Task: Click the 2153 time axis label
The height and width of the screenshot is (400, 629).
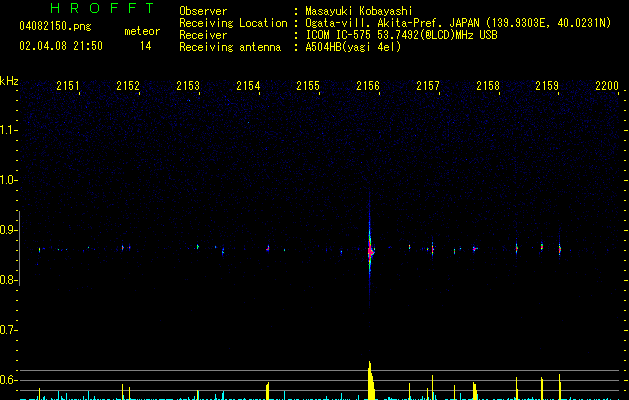Action: click(x=188, y=86)
